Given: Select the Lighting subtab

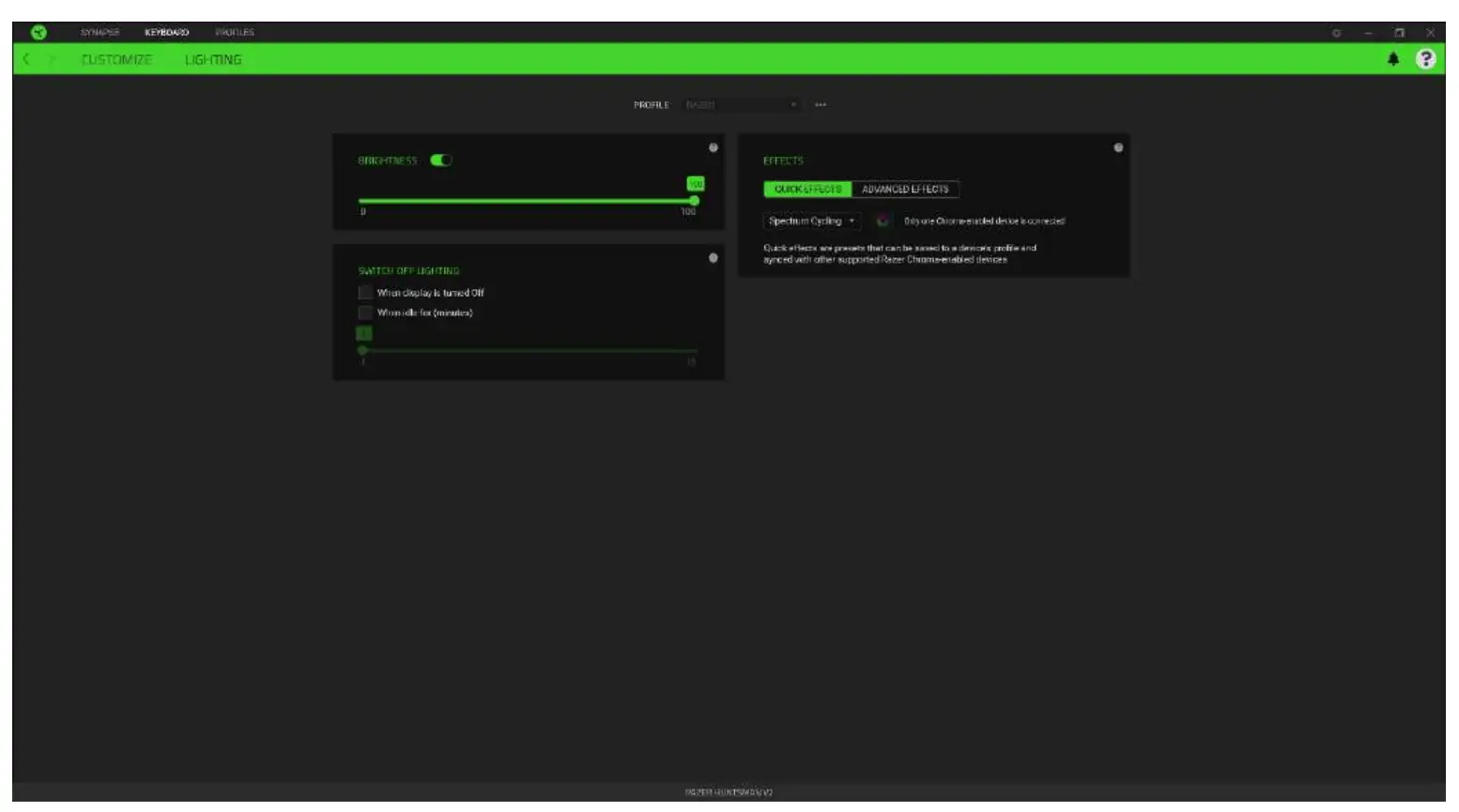Looking at the screenshot, I should coord(213,59).
